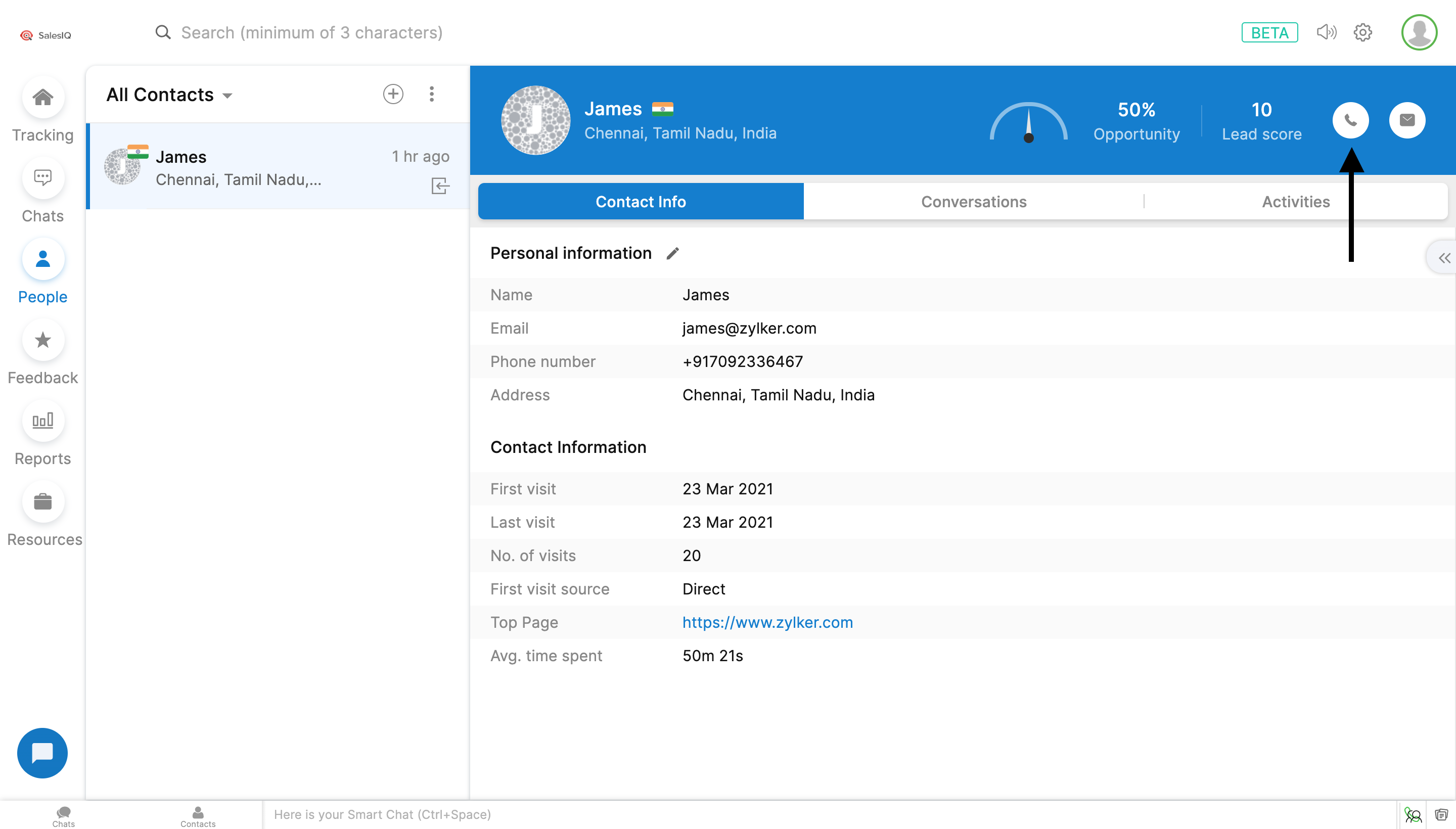Open the Tracking home icon
Image resolution: width=1456 pixels, height=829 pixels.
(42, 98)
